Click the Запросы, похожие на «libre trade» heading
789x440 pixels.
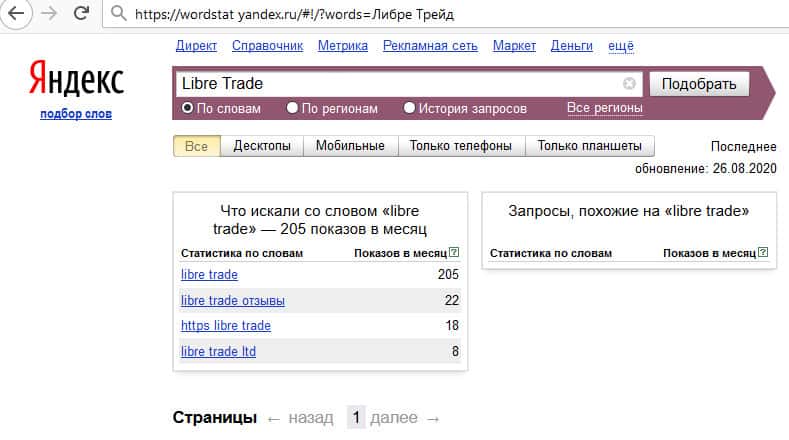coord(628,211)
